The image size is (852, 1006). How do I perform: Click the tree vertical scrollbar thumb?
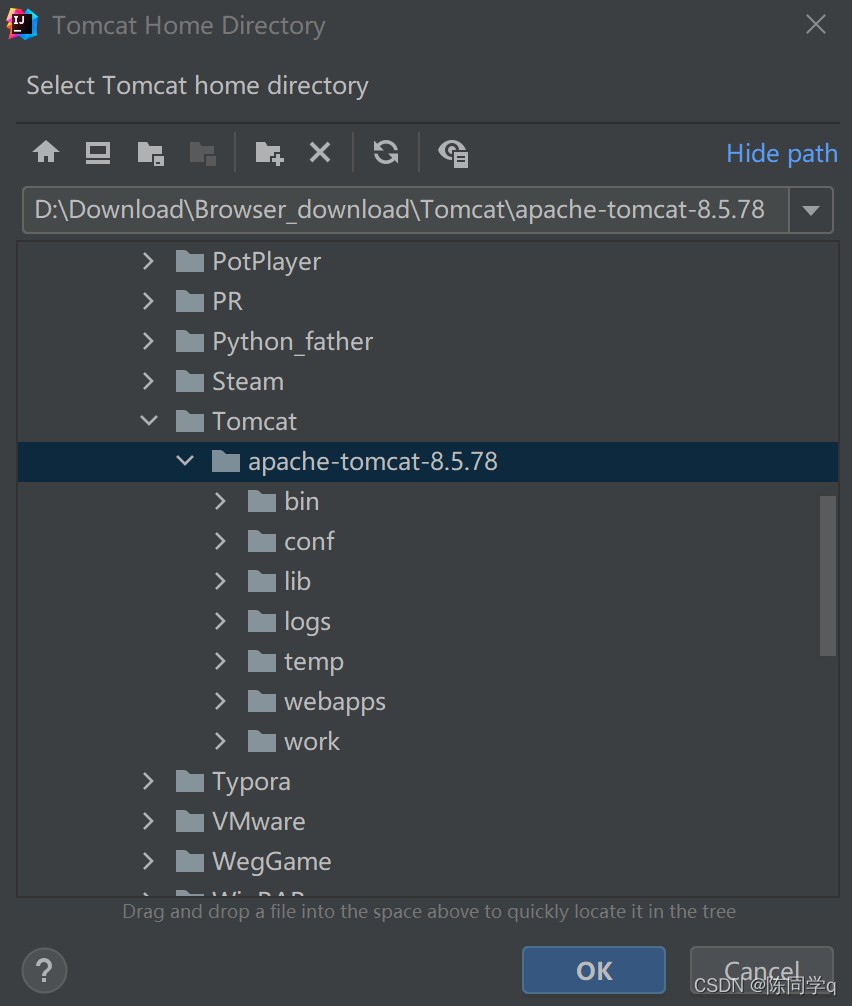pyautogui.click(x=828, y=575)
